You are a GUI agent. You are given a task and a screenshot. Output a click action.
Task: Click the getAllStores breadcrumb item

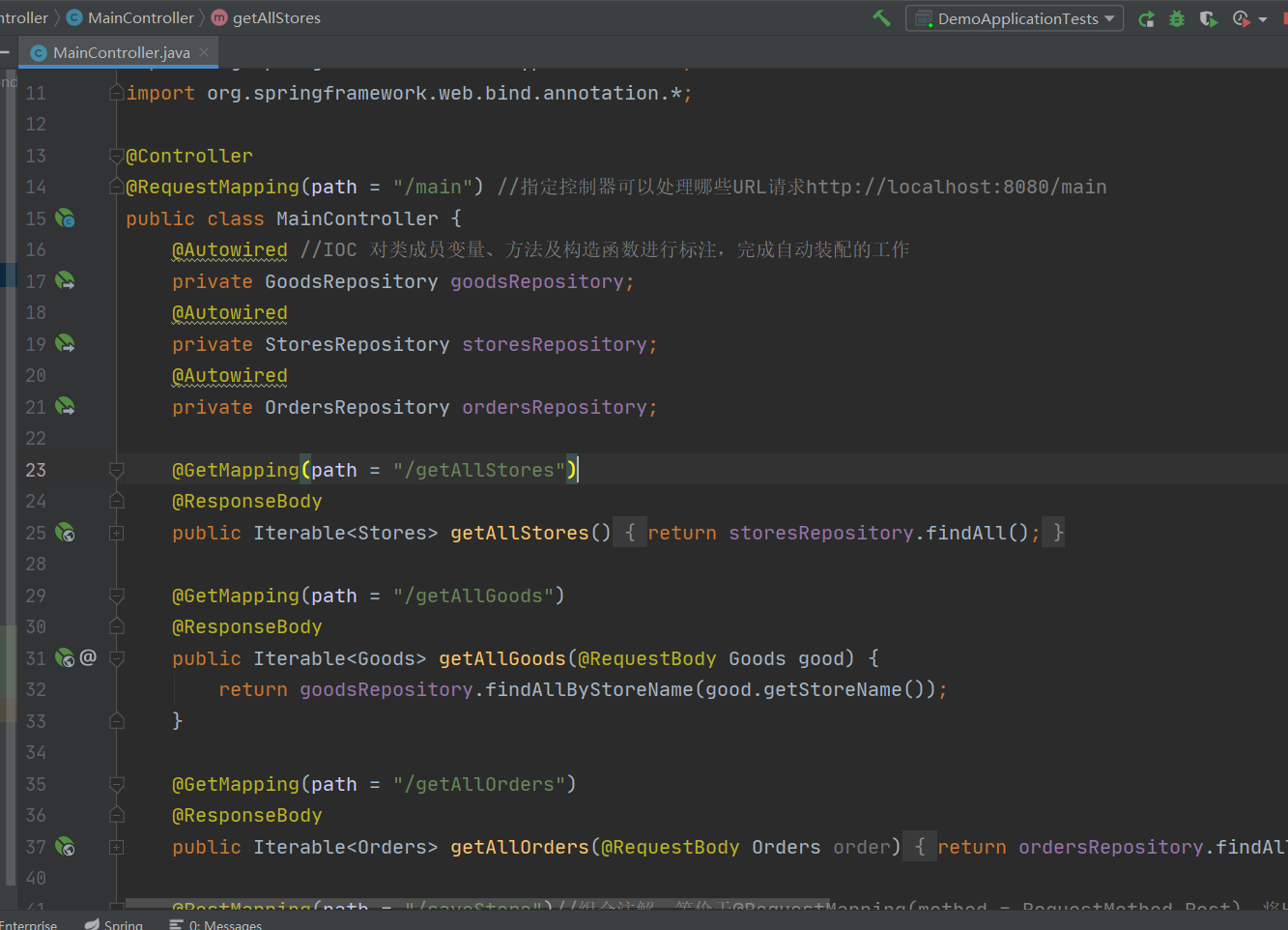coord(276,17)
